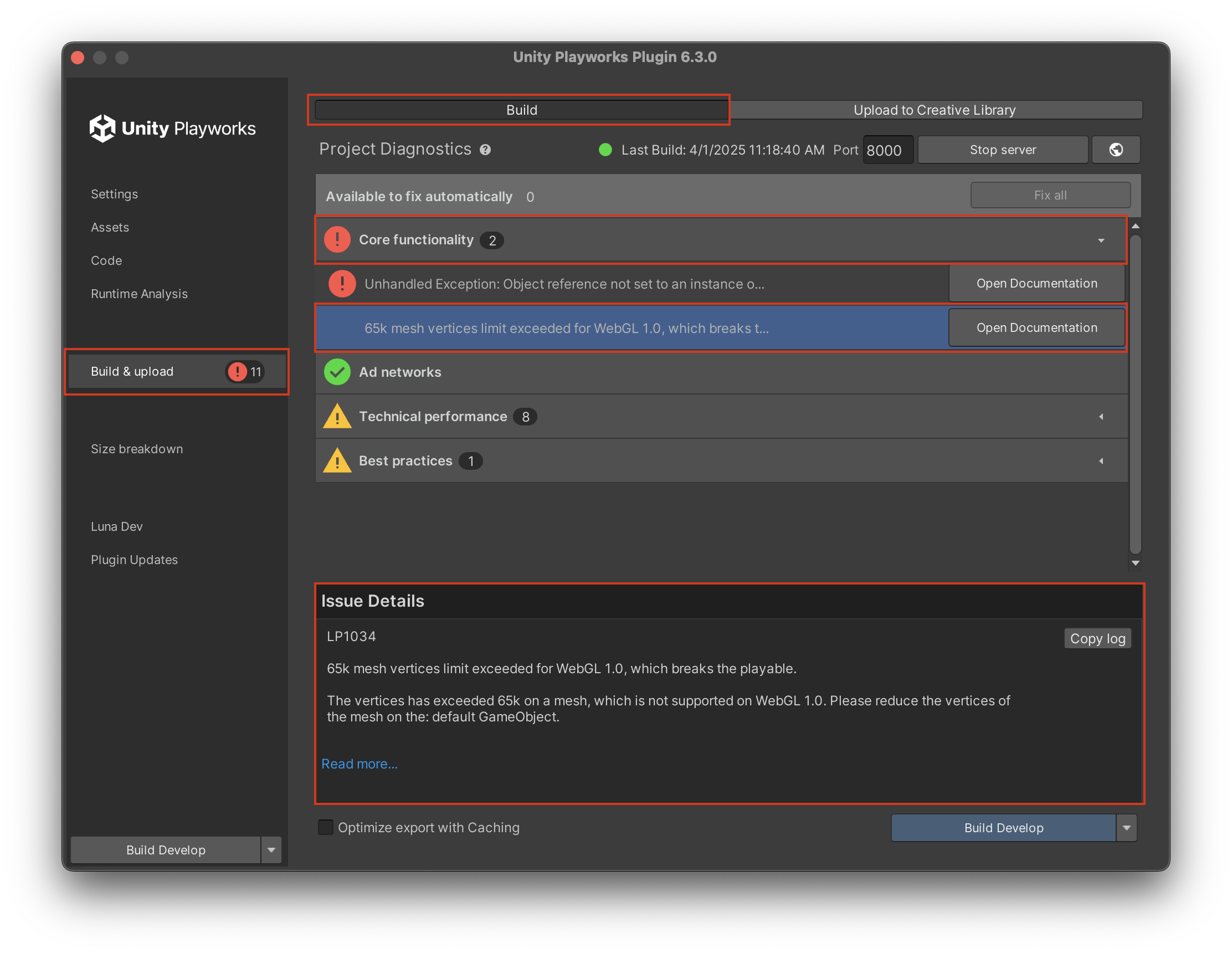Click the error icon beside Unhandled Exception
1232x953 pixels.
tap(342, 284)
